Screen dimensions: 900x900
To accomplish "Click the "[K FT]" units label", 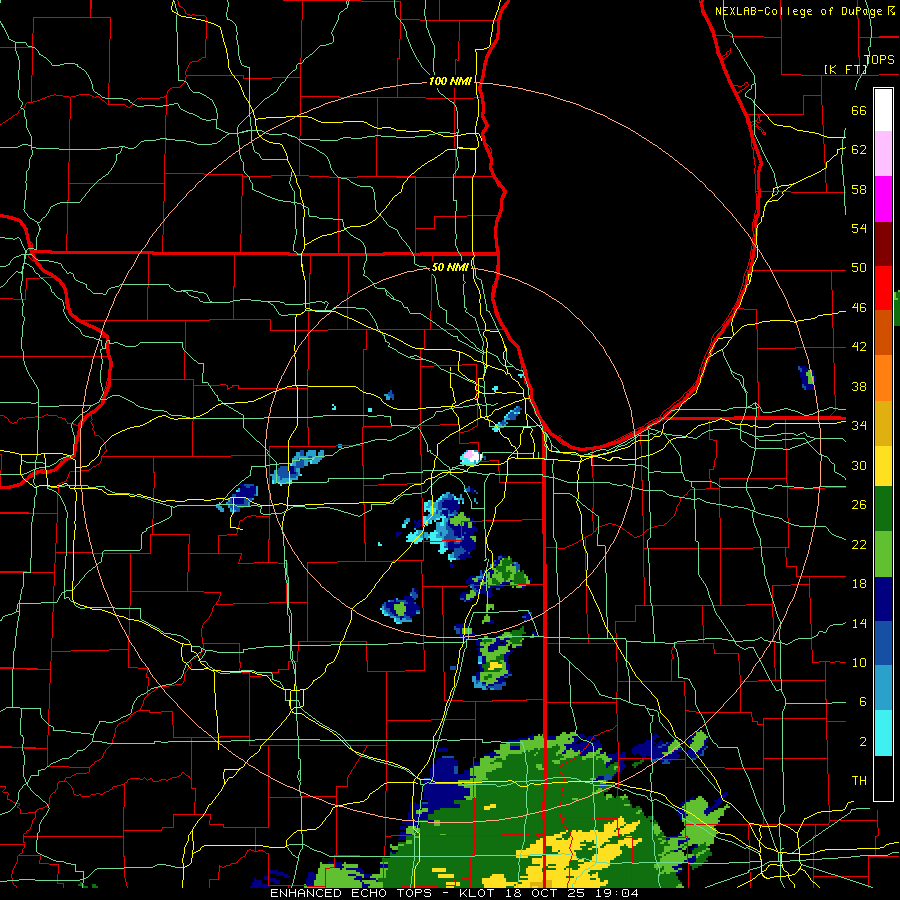I will [845, 69].
